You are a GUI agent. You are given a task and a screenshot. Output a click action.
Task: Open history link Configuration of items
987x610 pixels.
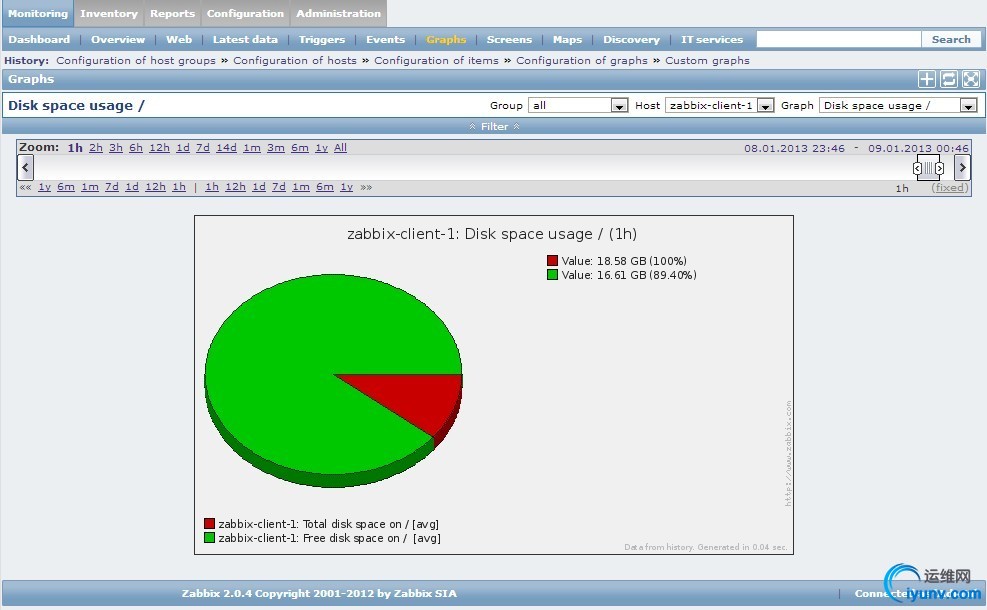(x=436, y=60)
